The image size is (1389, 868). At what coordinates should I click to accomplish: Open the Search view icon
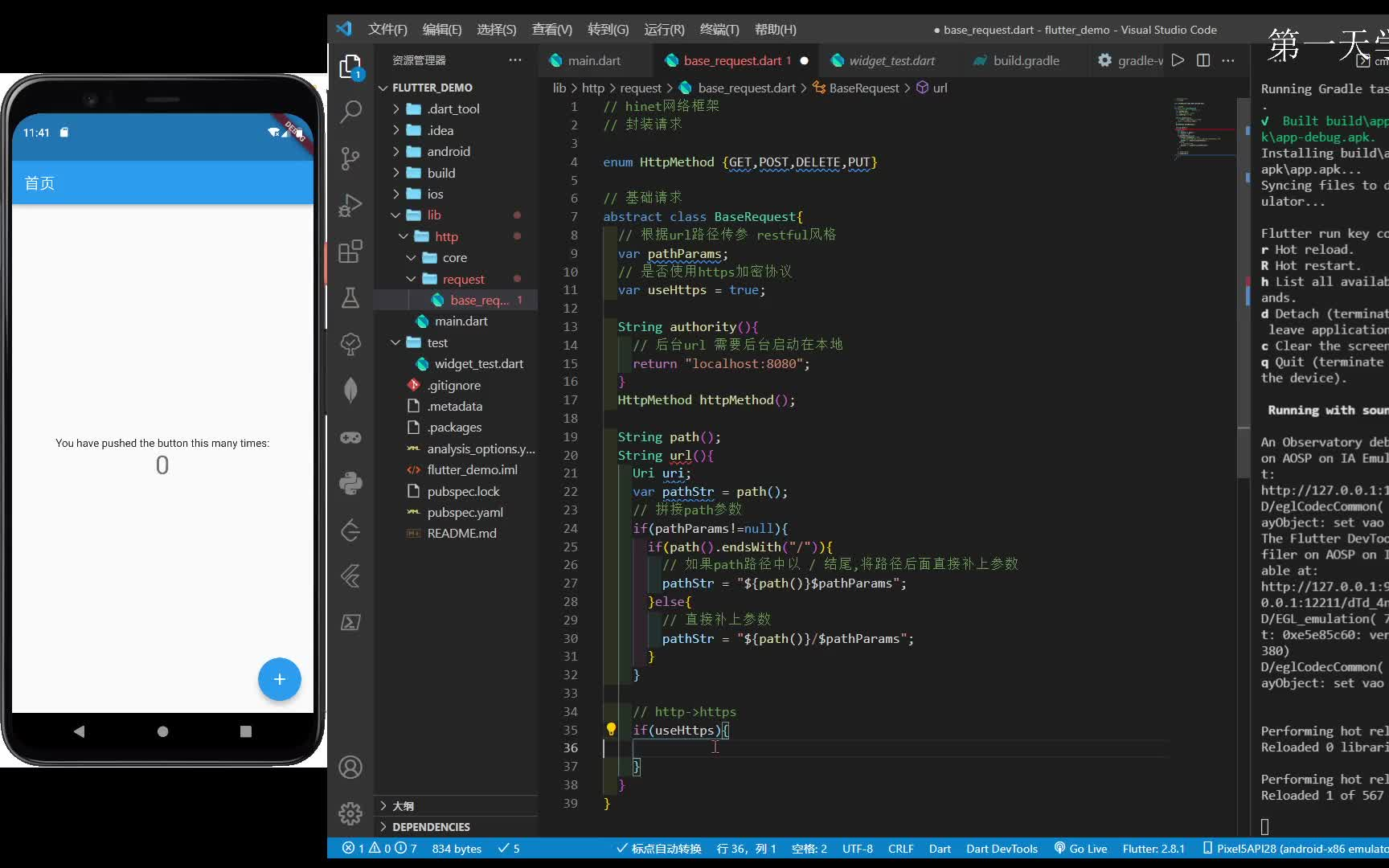(350, 112)
